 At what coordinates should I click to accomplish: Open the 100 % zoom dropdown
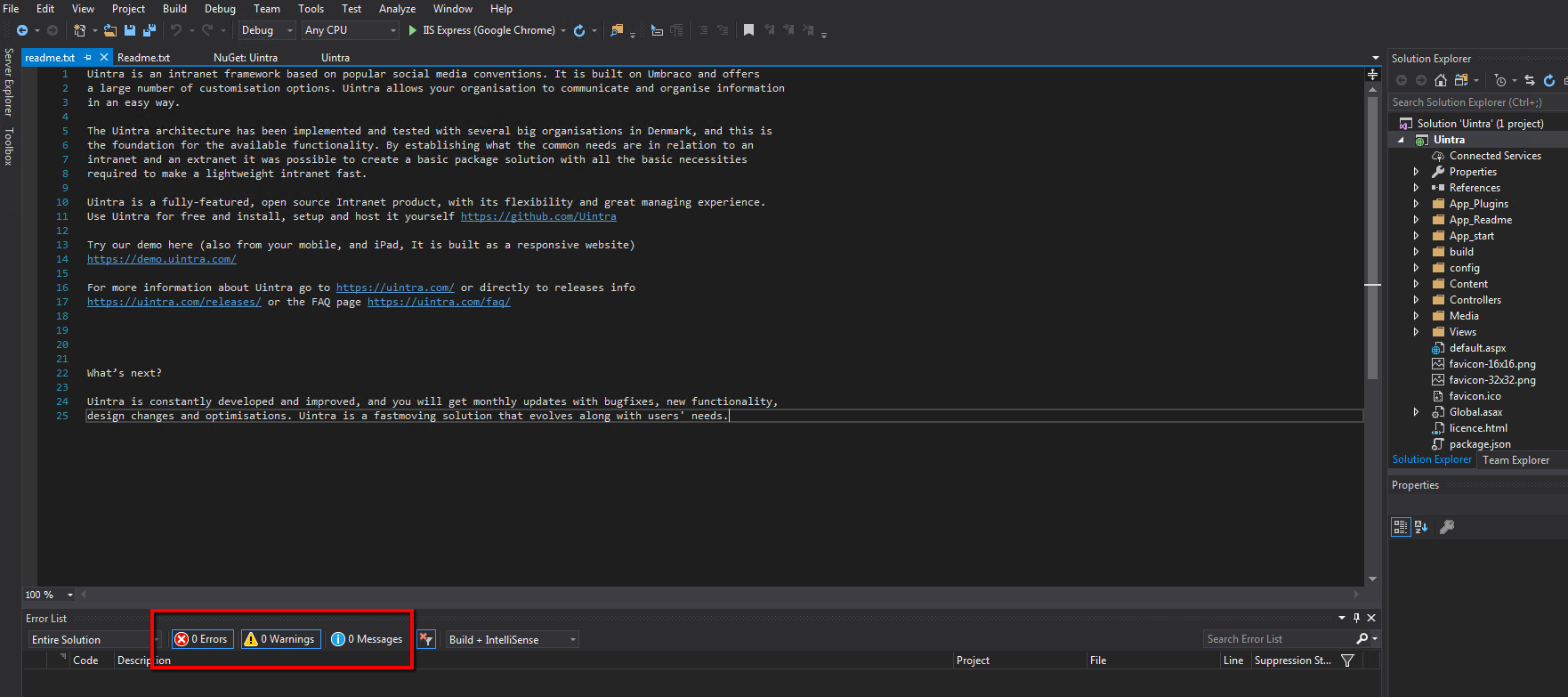point(70,595)
